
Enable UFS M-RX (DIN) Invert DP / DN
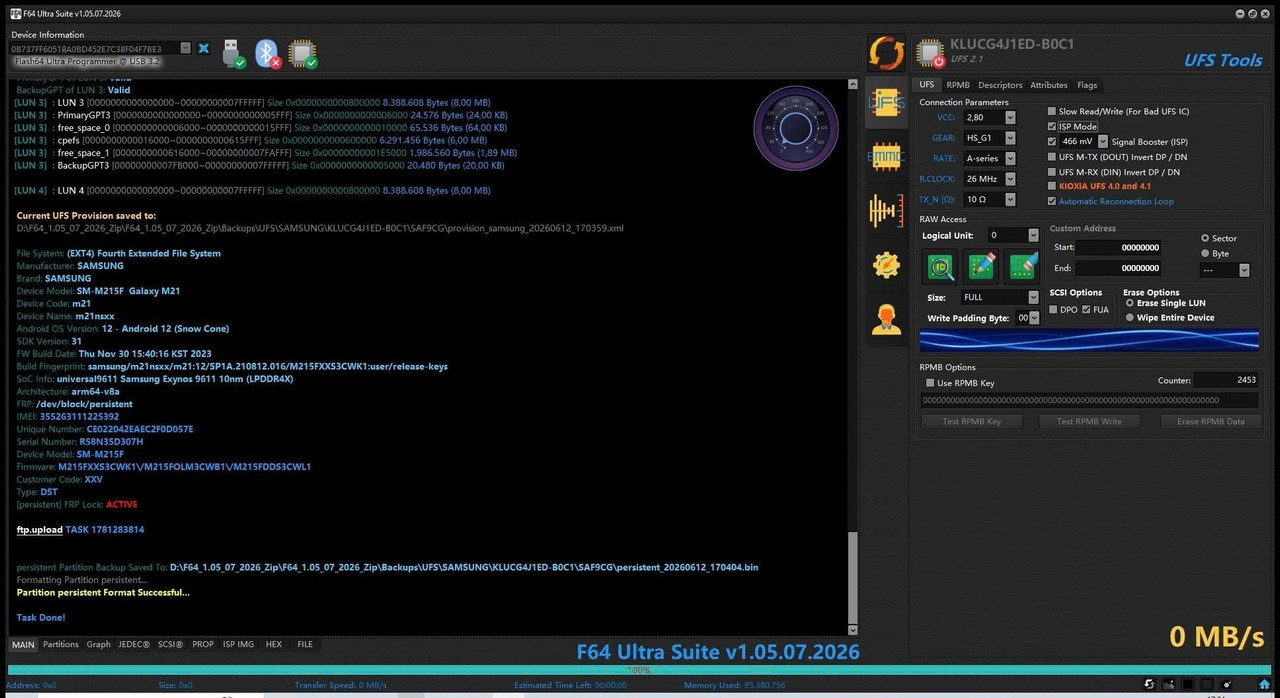pyautogui.click(x=1052, y=172)
